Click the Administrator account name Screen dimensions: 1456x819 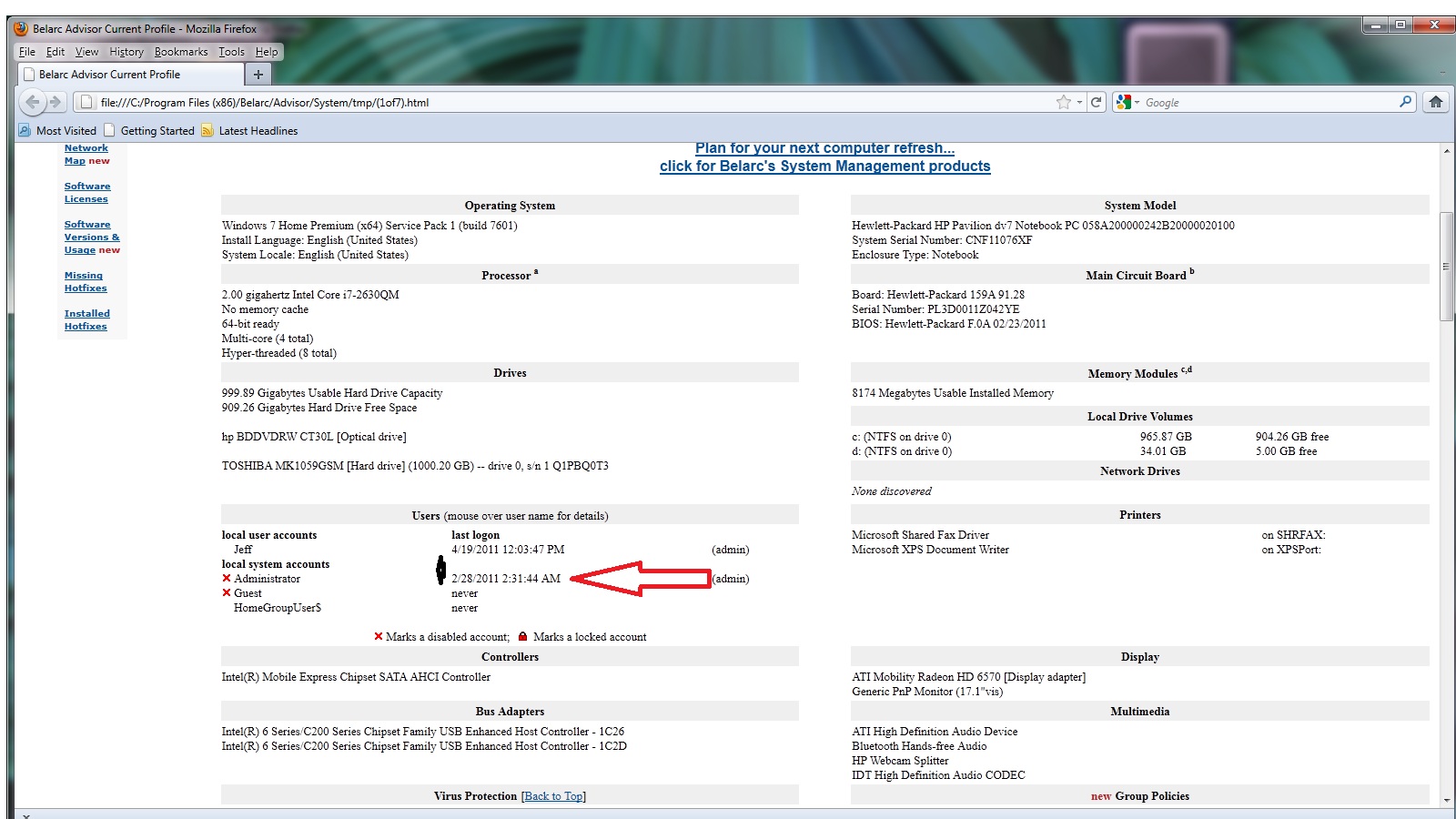[x=267, y=578]
